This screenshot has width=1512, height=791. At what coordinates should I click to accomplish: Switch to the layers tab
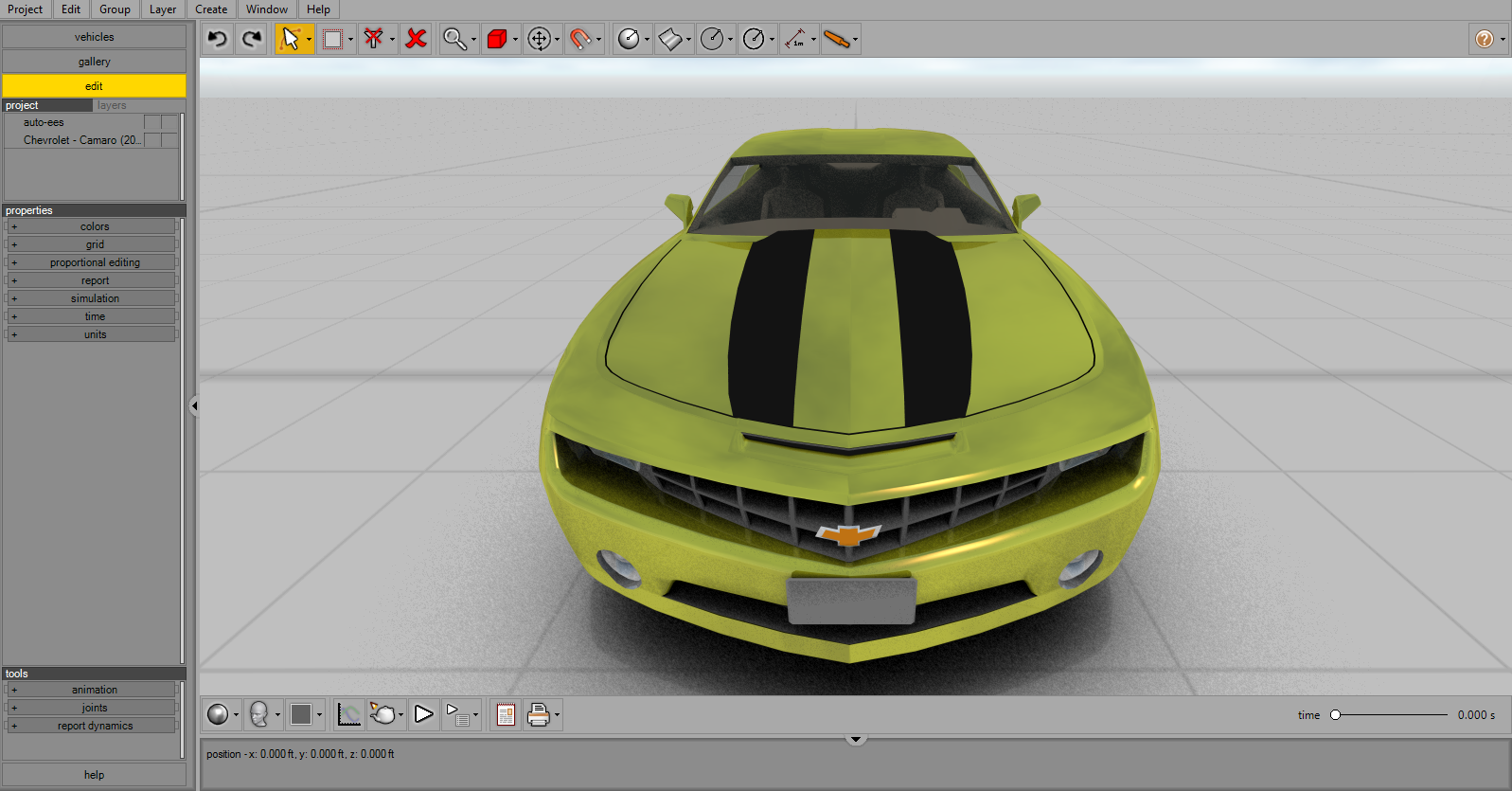coord(112,105)
